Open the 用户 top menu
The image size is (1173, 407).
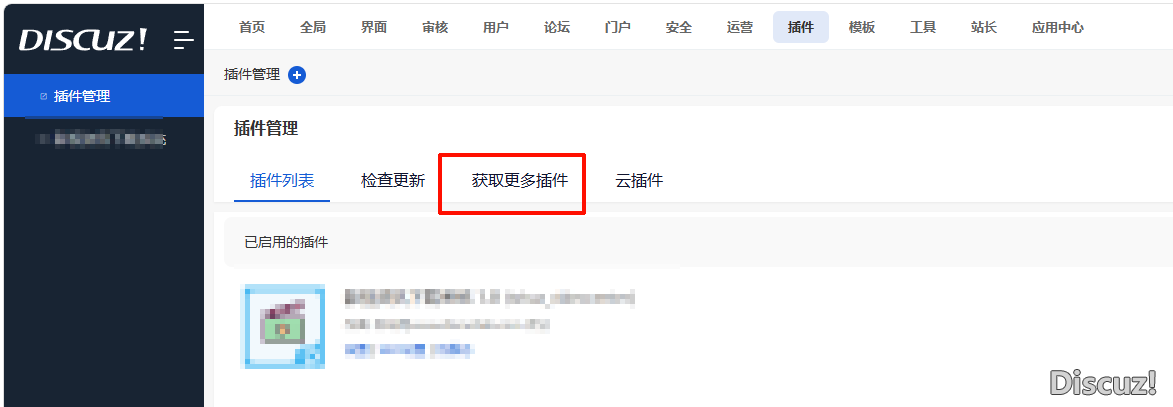pyautogui.click(x=496, y=28)
